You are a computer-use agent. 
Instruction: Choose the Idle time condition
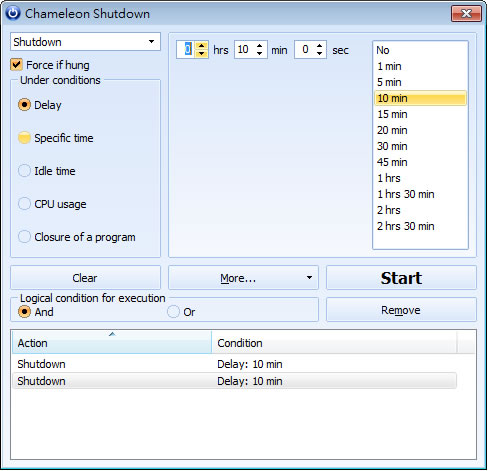coord(24,171)
